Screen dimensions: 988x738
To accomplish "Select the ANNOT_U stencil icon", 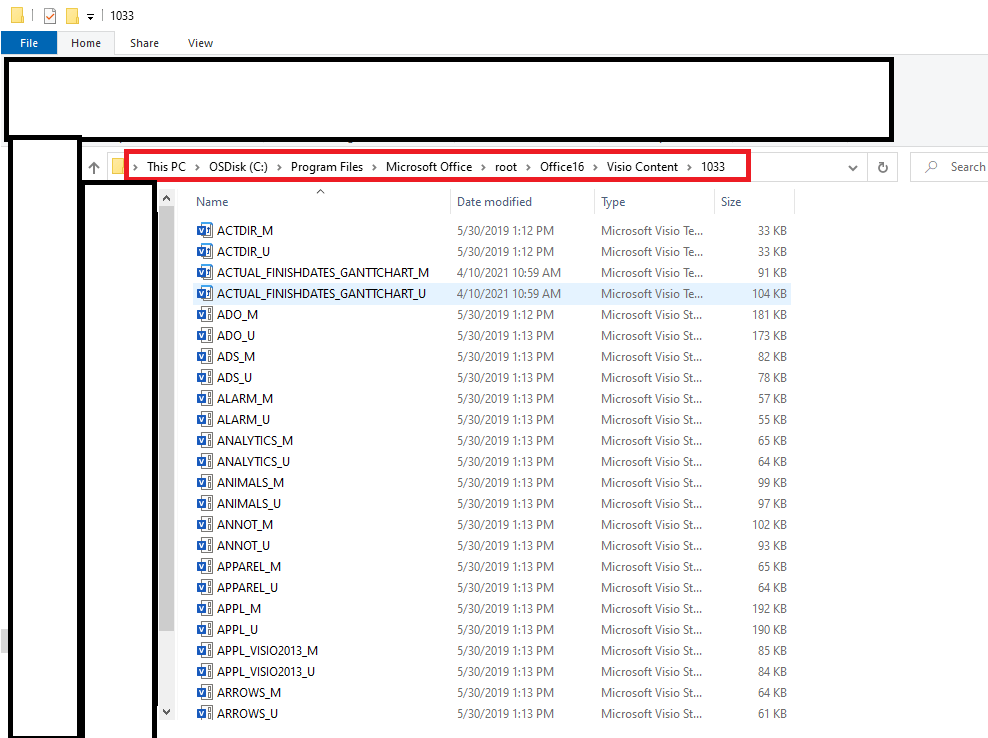I will point(204,546).
